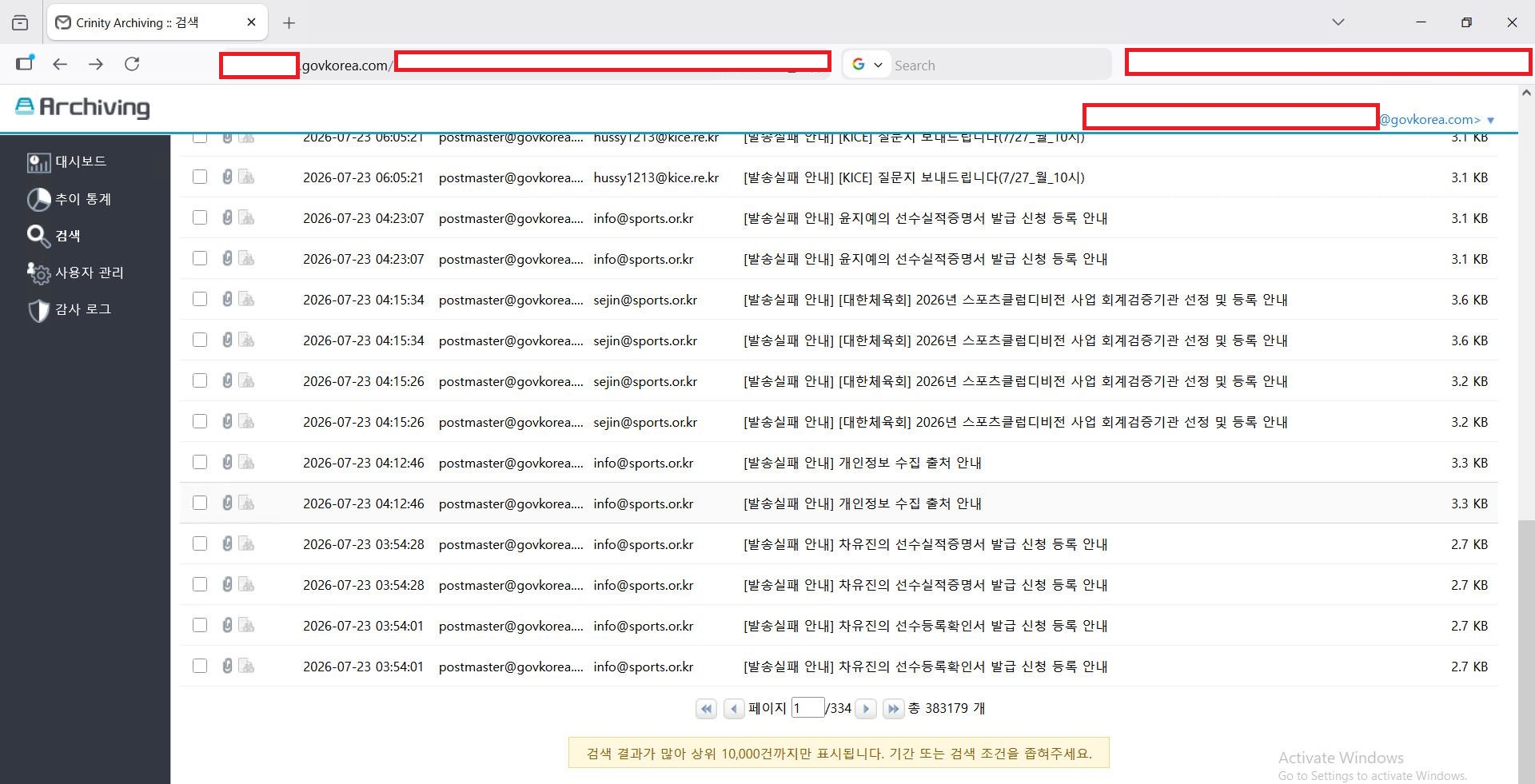
Task: Tick checkbox of lower 04:15:26 sejin row
Action: coord(200,421)
